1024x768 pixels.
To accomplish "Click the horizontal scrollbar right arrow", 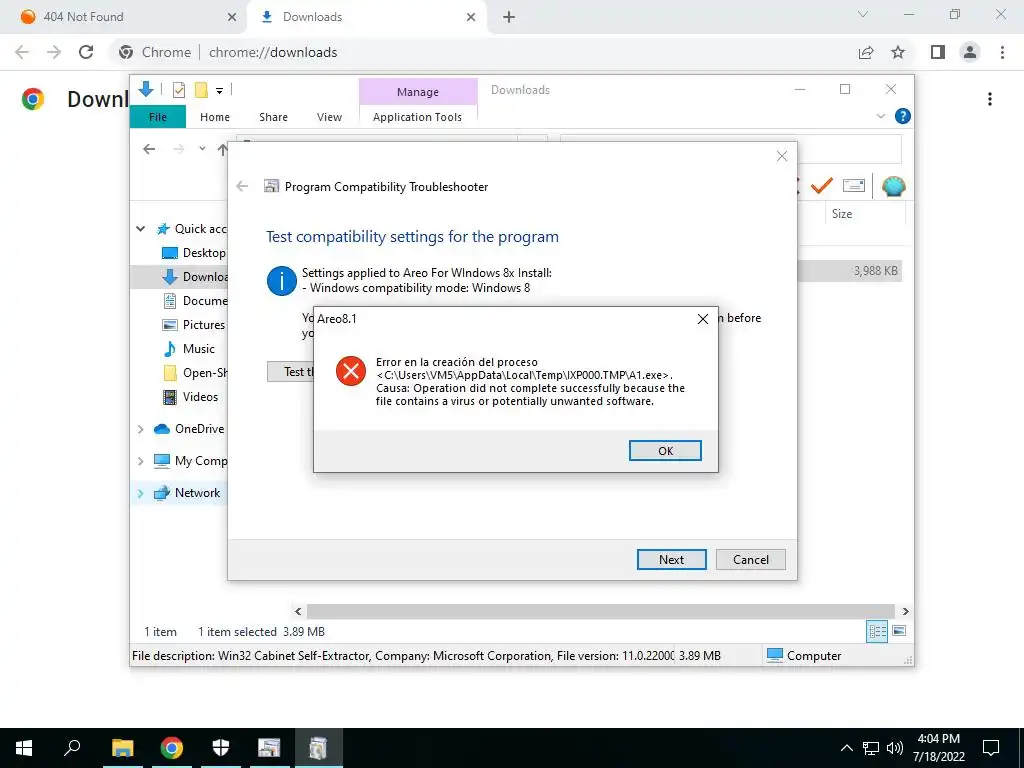I will [905, 611].
